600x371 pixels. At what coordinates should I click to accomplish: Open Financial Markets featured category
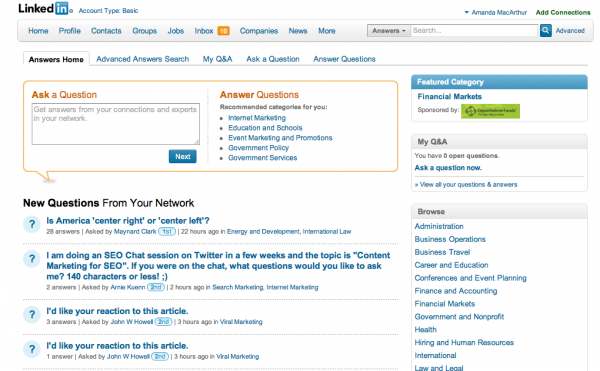(449, 96)
